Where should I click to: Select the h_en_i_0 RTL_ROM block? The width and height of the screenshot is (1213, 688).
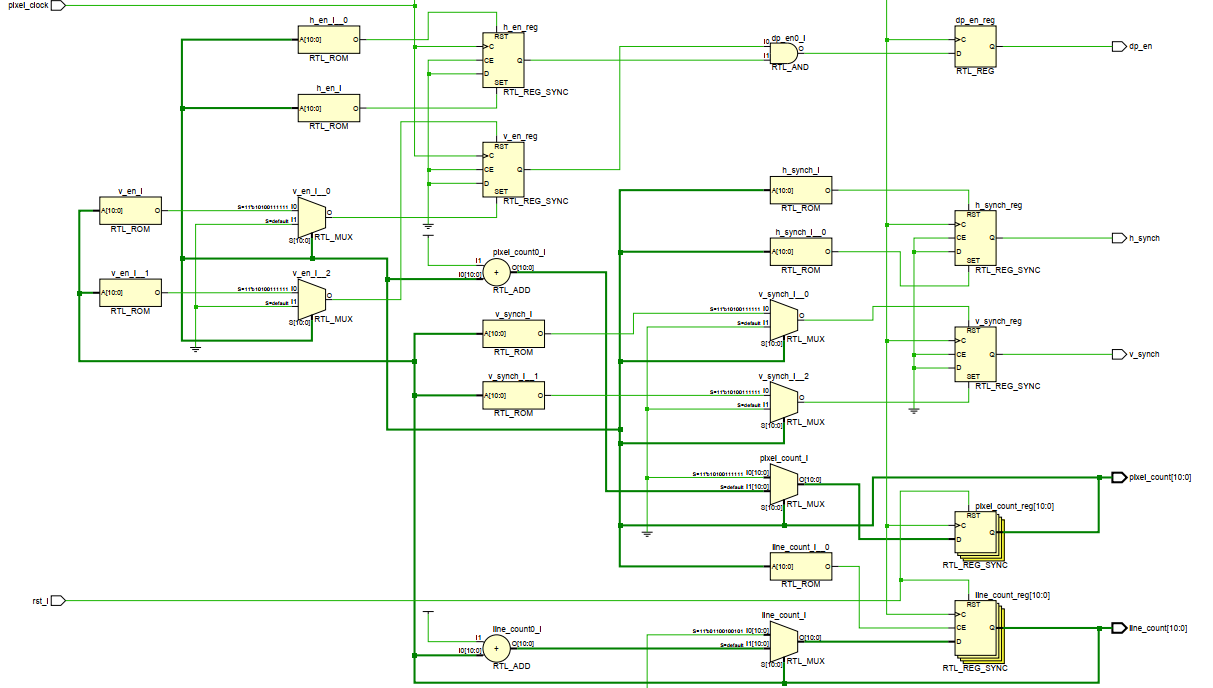328,40
